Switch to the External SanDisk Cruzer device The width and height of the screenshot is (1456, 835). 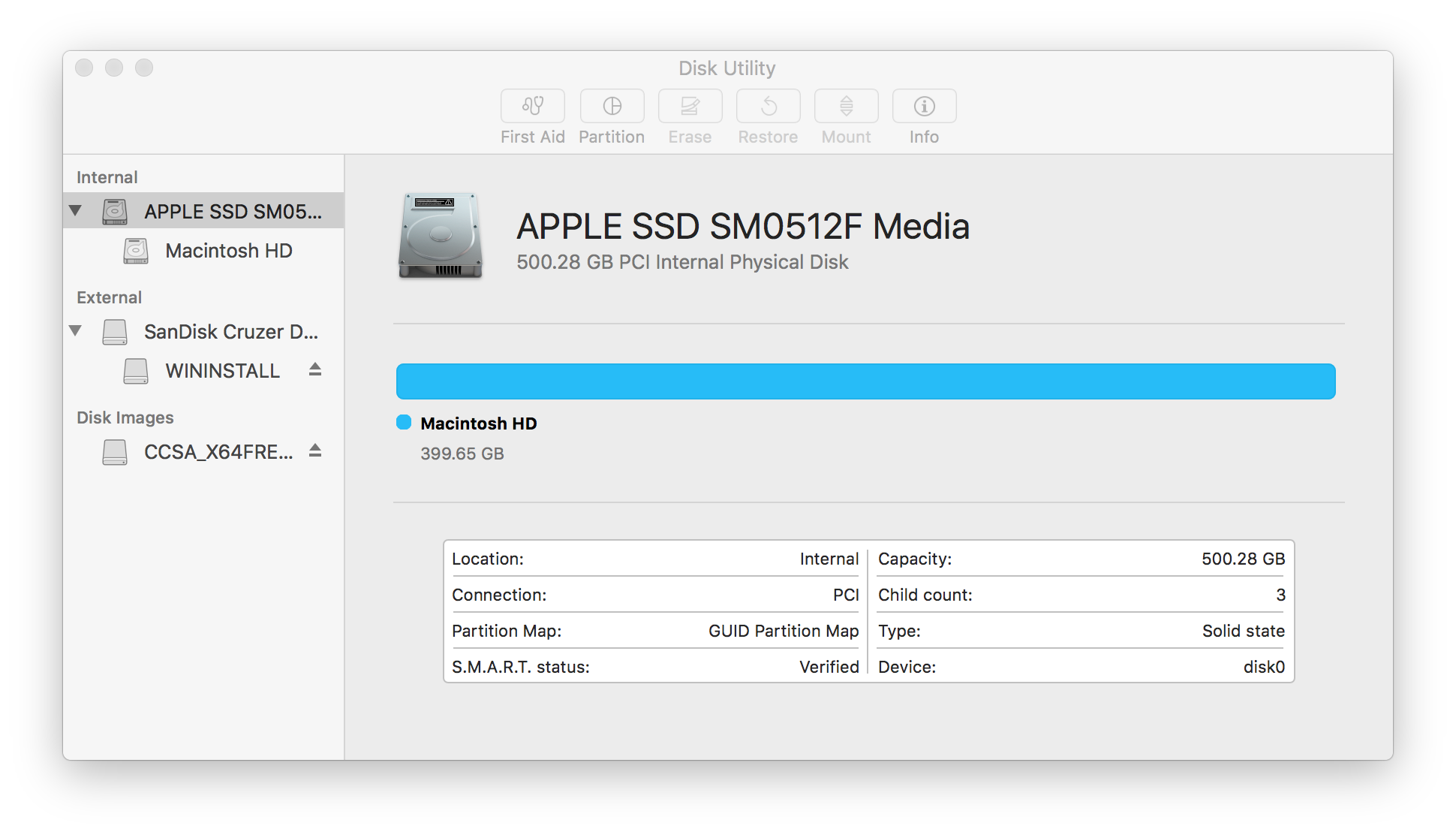230,331
